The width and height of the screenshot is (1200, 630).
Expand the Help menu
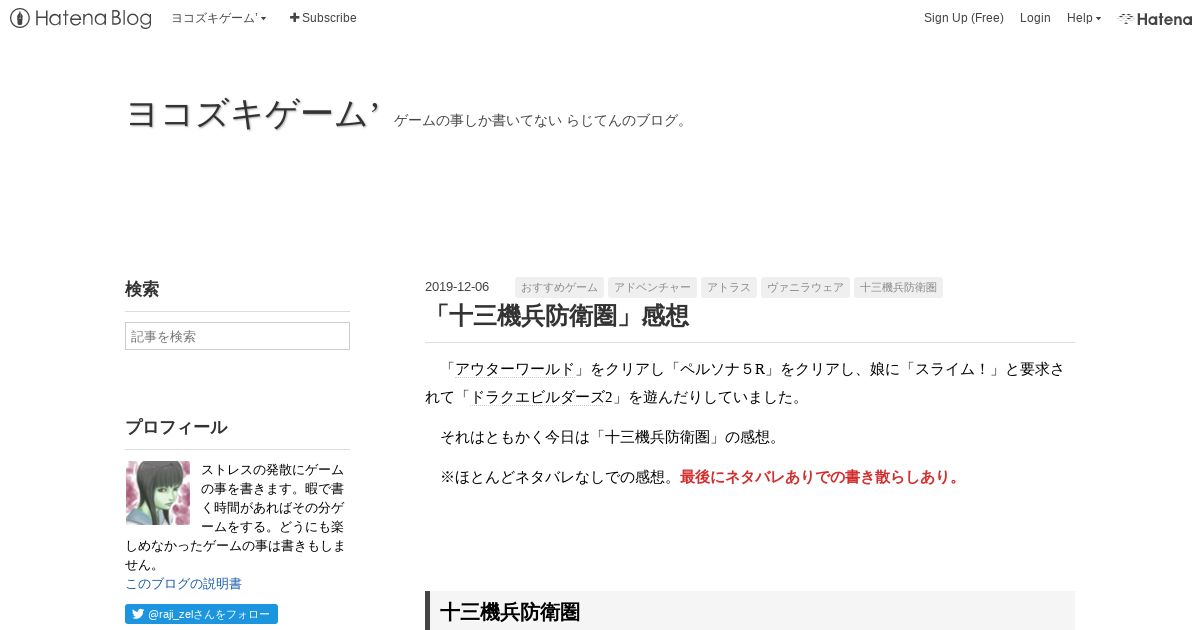pyautogui.click(x=1084, y=18)
